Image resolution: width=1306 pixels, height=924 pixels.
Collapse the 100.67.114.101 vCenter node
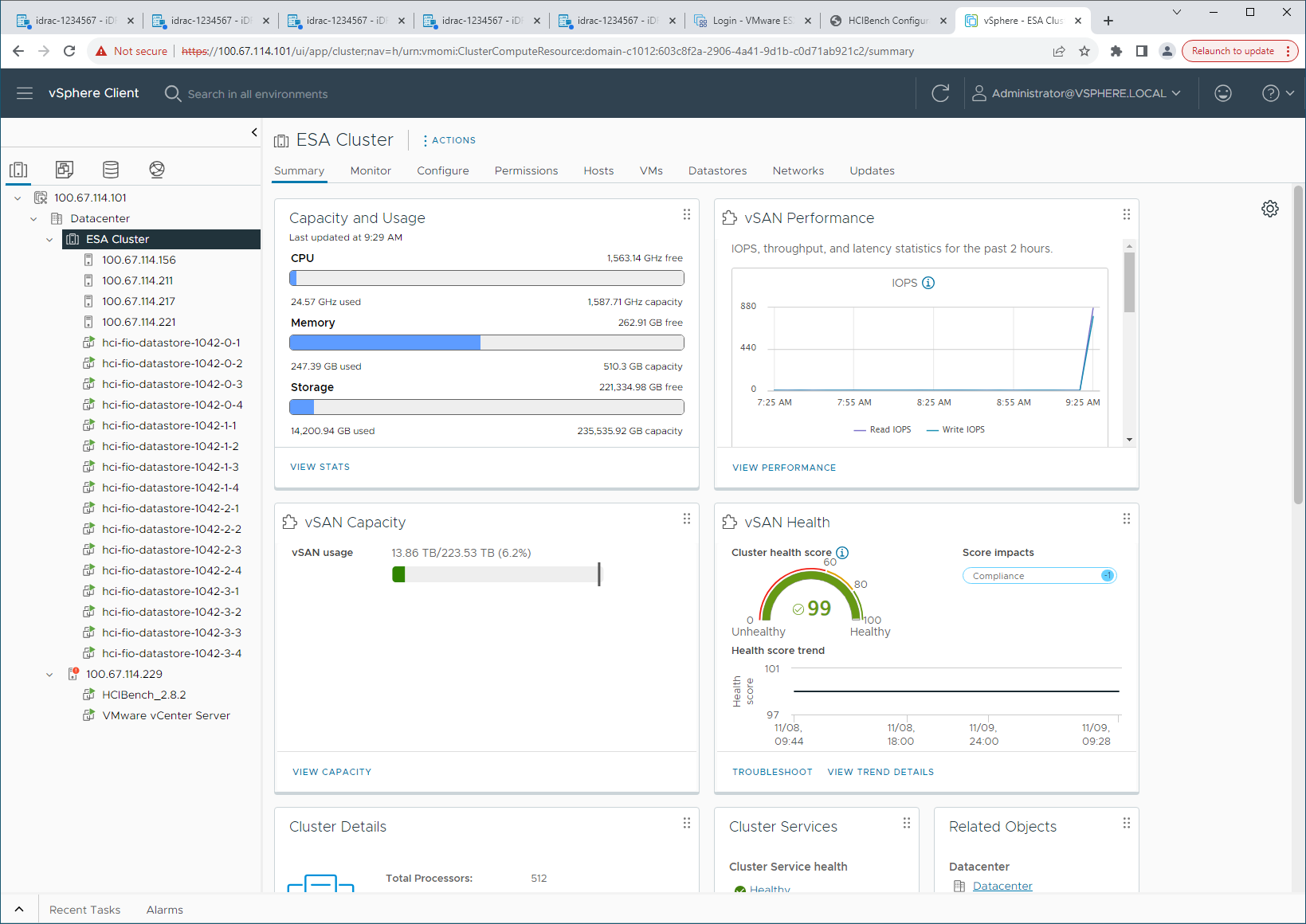pyautogui.click(x=18, y=198)
